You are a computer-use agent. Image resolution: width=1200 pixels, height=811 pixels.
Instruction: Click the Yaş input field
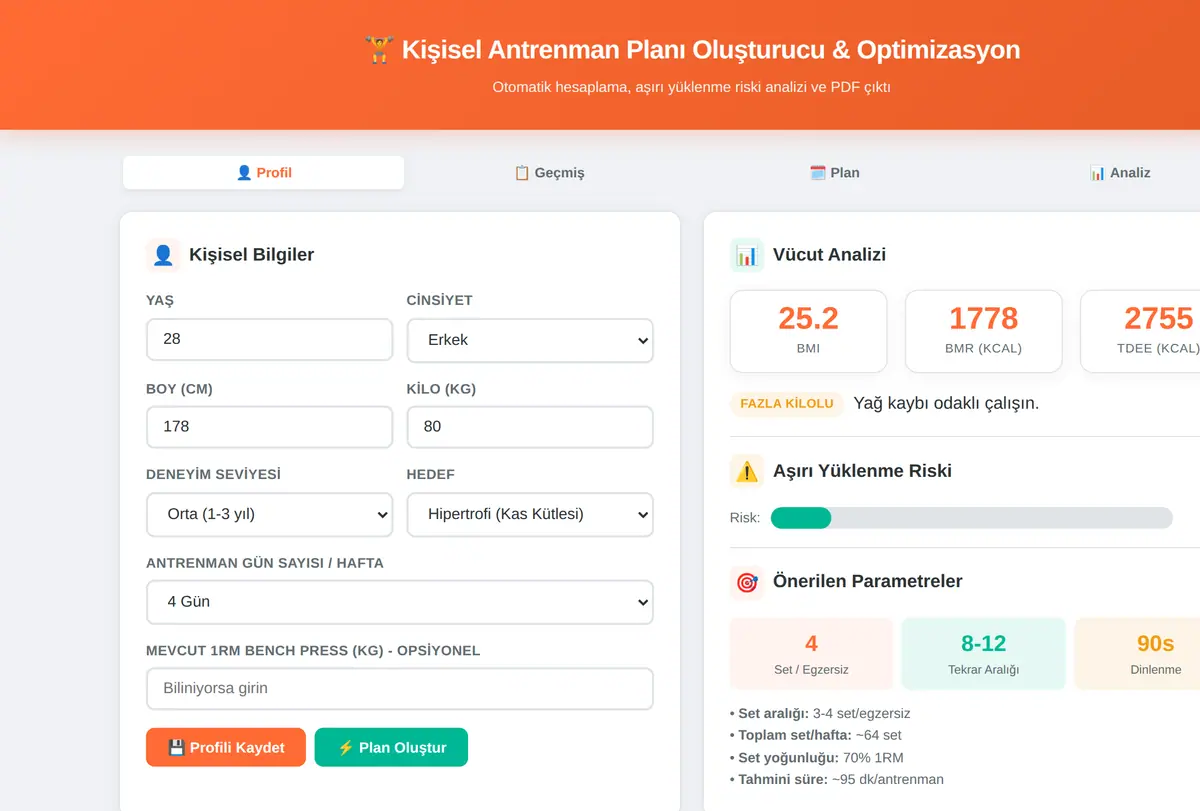[x=269, y=340]
